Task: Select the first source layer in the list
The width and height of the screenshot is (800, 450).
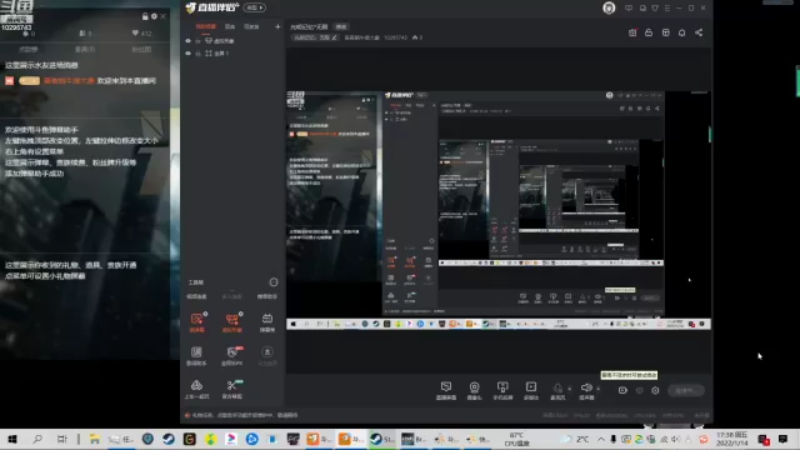Action: [x=220, y=41]
